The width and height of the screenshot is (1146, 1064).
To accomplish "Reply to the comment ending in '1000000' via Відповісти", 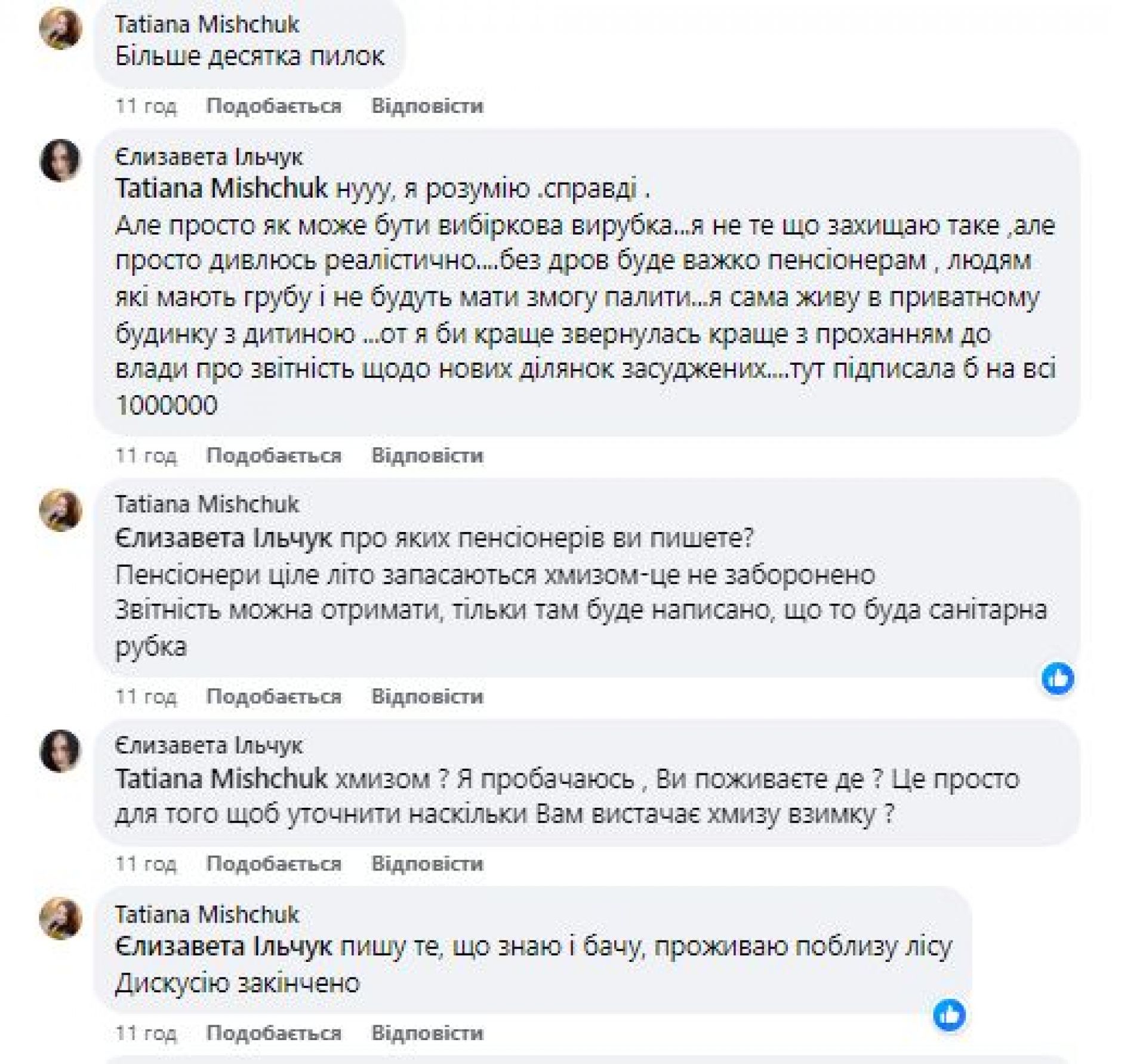I will pyautogui.click(x=427, y=456).
